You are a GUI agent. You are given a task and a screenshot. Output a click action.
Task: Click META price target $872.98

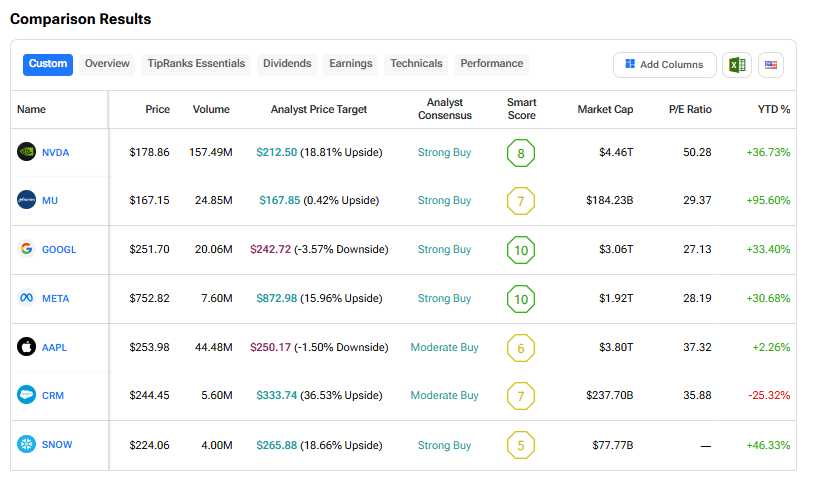(x=276, y=299)
